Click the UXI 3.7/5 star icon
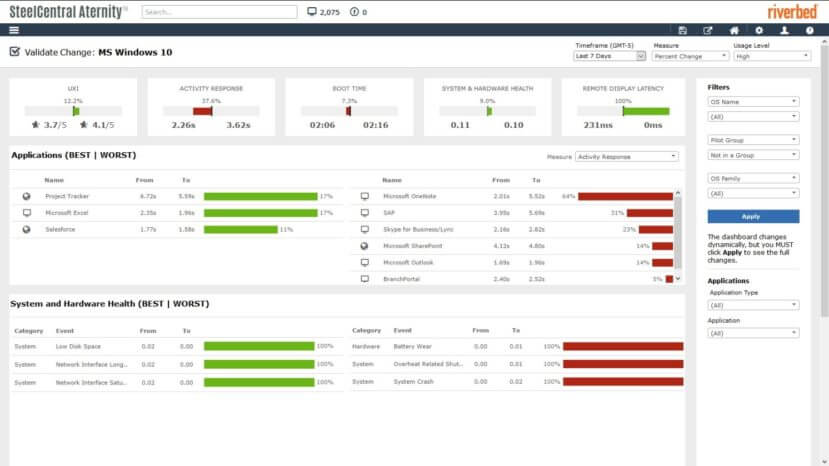Screen dimensions: 829x466 click(35, 125)
